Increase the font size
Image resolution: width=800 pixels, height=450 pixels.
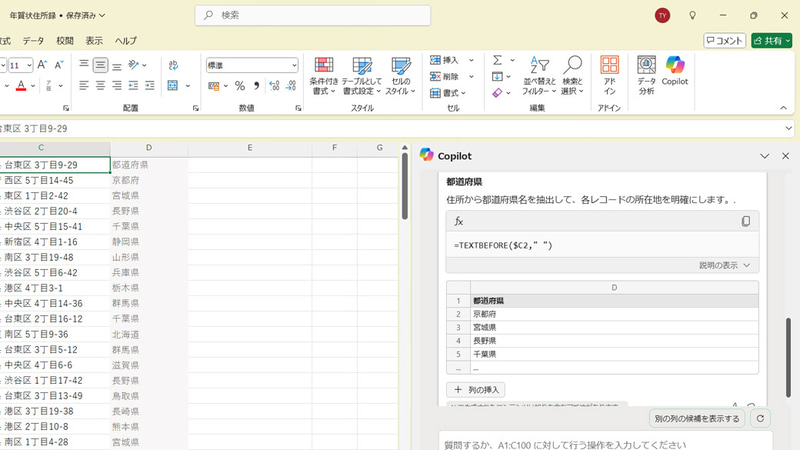(x=42, y=65)
